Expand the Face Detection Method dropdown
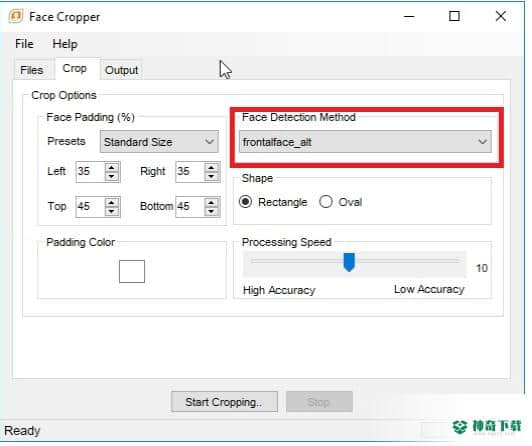The image size is (532, 446). coord(365,141)
